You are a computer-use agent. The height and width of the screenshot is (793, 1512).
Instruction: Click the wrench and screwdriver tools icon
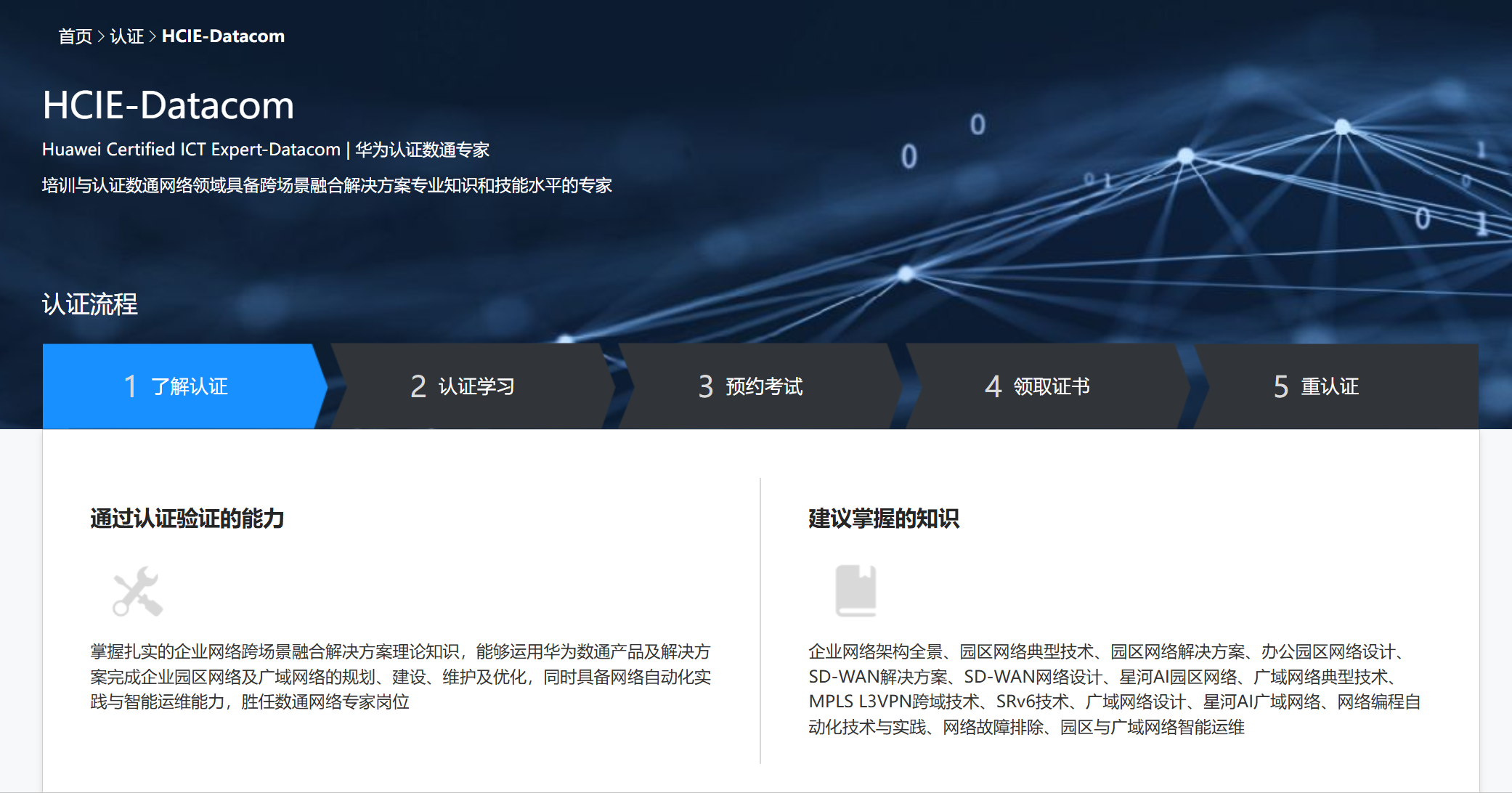point(138,591)
